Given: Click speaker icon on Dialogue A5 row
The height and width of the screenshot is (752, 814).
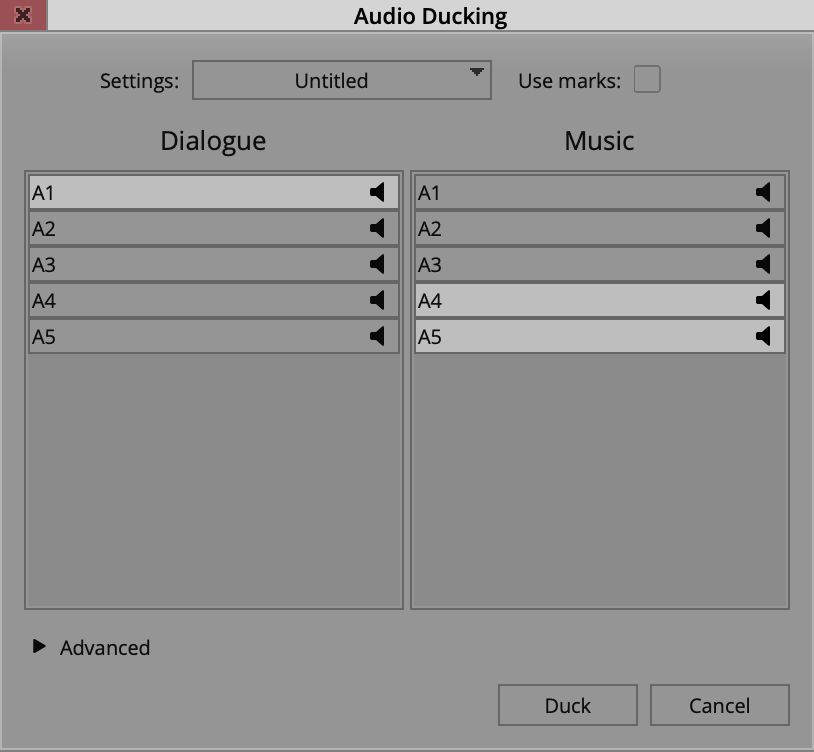Looking at the screenshot, I should [377, 336].
